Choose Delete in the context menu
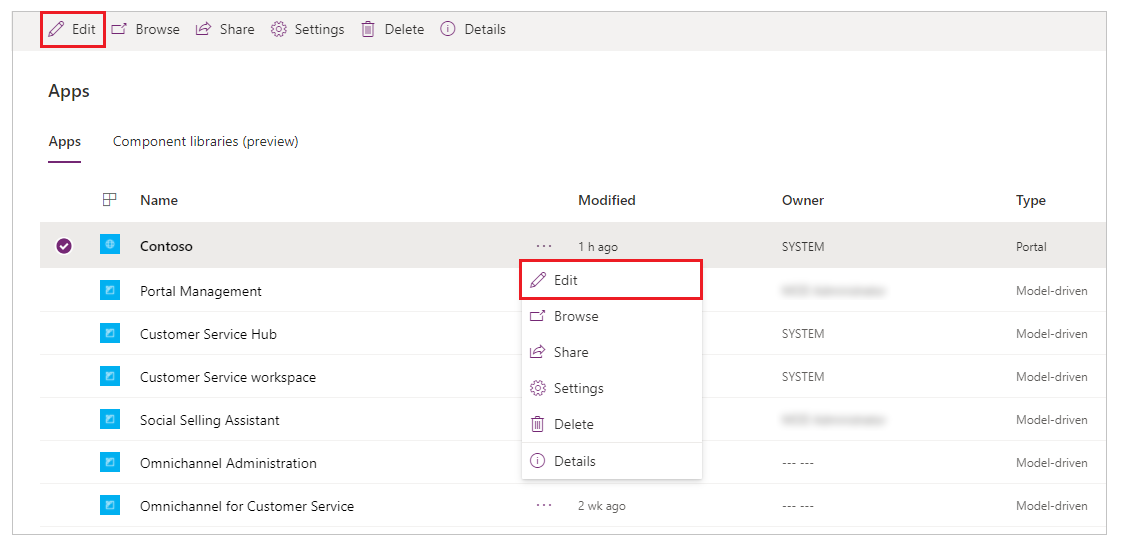This screenshot has width=1121, height=550. click(611, 425)
